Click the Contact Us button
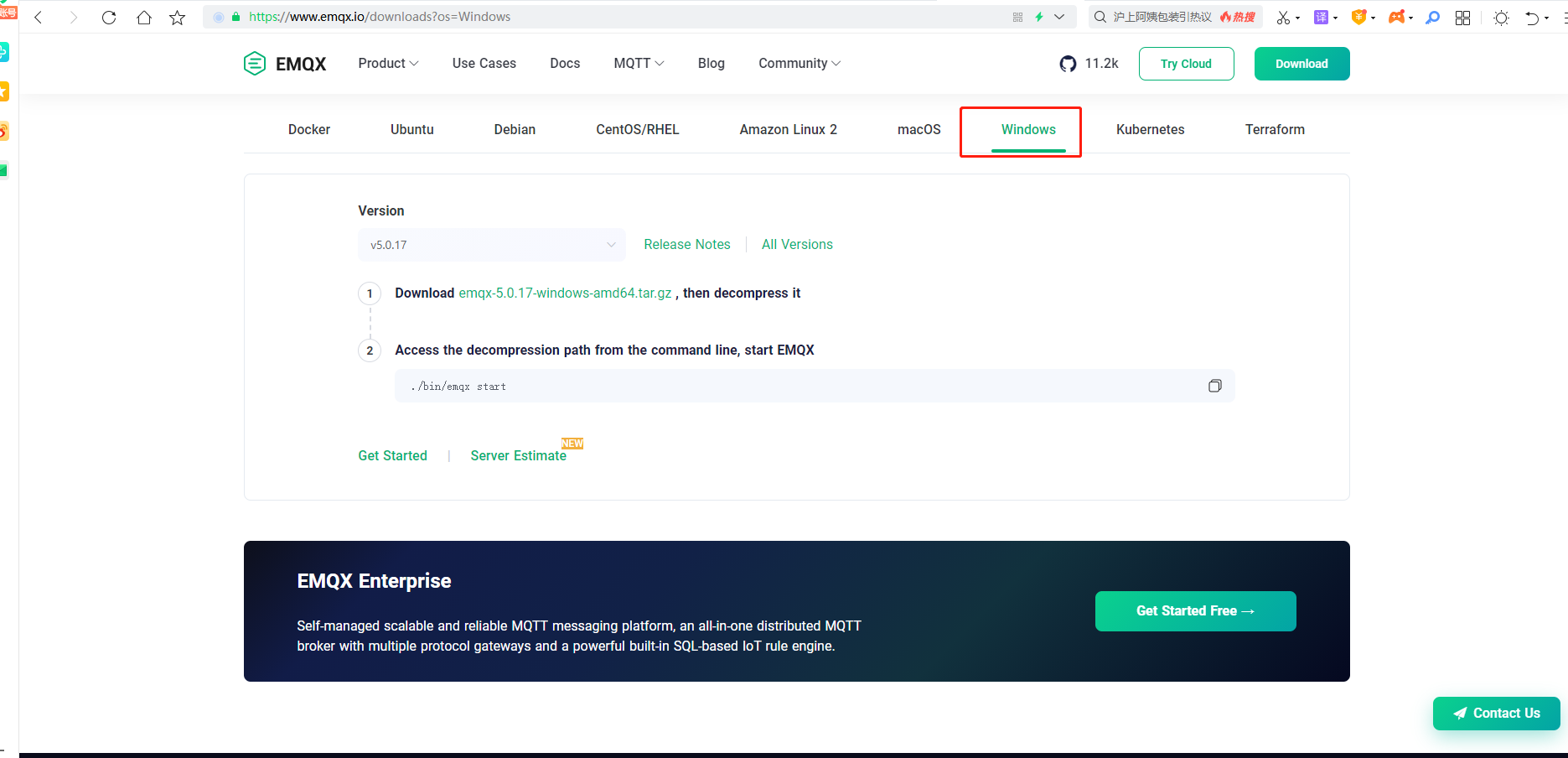1568x758 pixels. pos(1497,714)
